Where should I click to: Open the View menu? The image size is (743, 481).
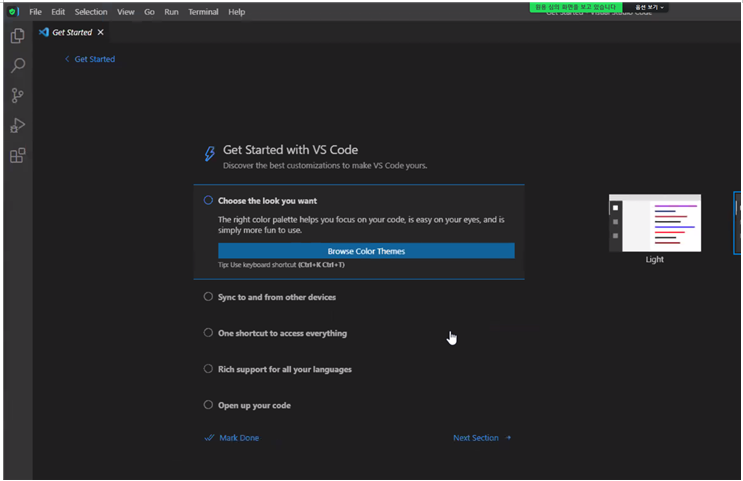pyautogui.click(x=126, y=12)
